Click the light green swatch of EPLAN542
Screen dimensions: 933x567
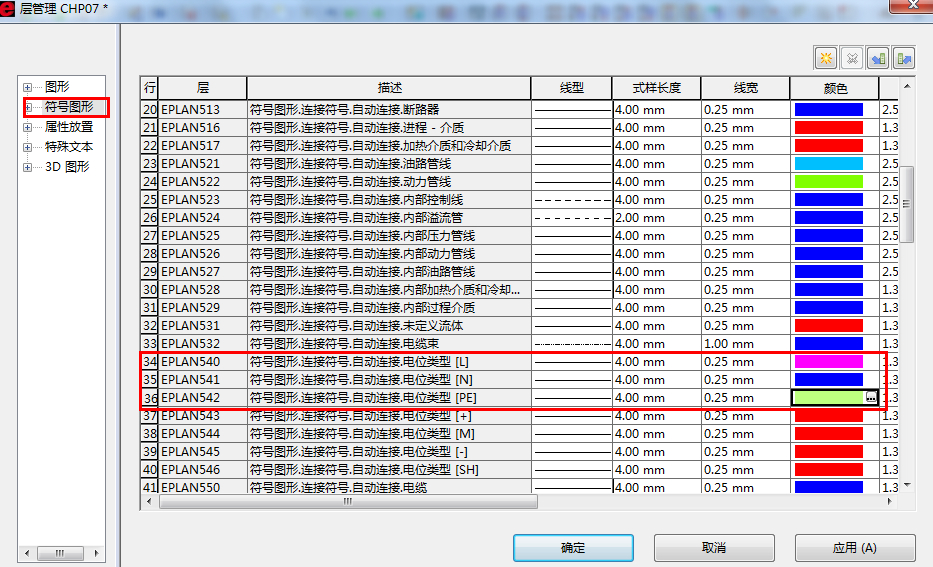828,397
